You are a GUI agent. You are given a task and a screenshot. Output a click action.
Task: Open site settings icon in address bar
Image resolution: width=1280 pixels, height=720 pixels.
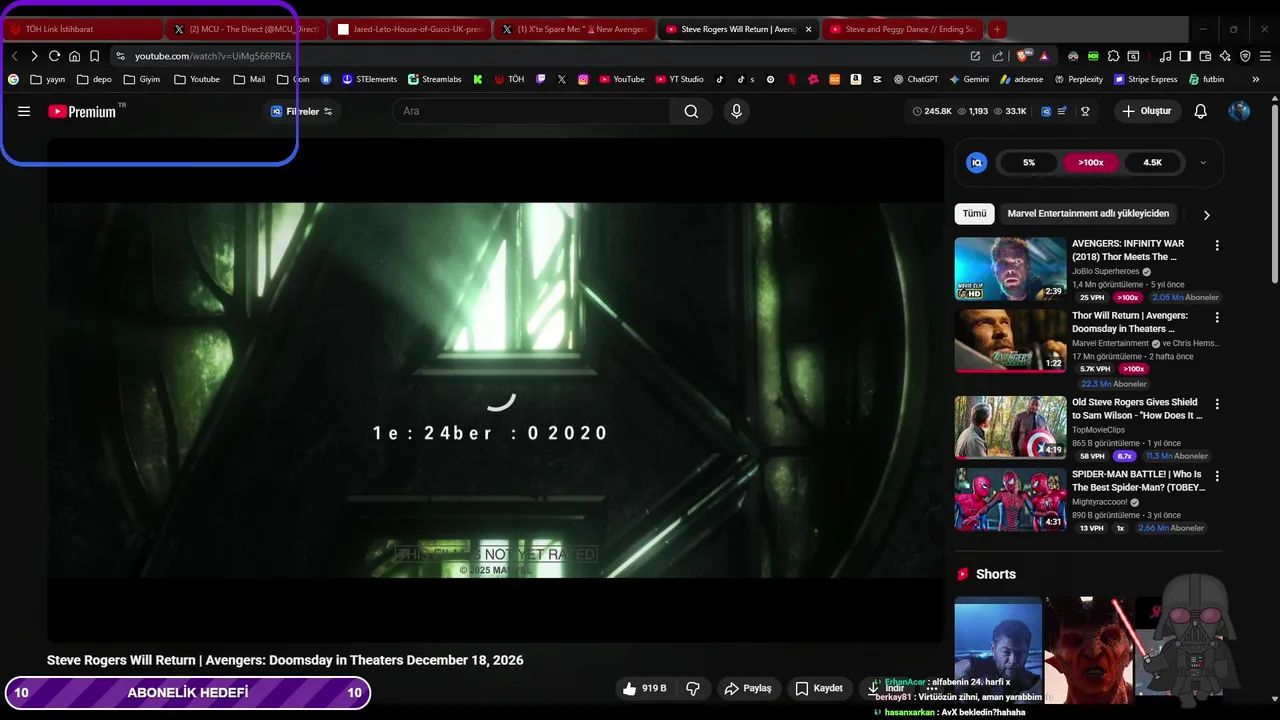point(120,56)
